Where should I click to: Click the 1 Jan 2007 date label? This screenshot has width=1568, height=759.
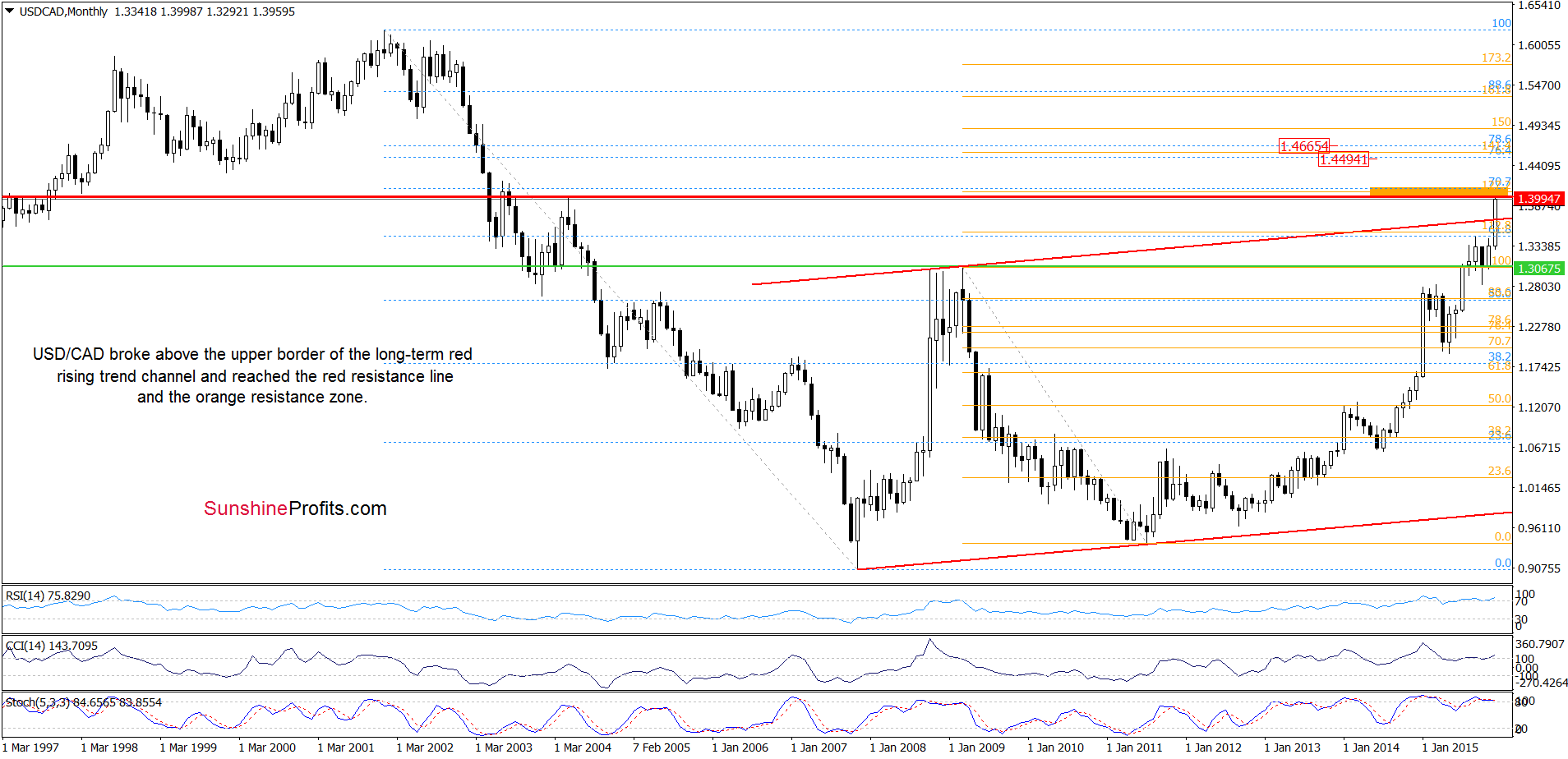point(819,747)
